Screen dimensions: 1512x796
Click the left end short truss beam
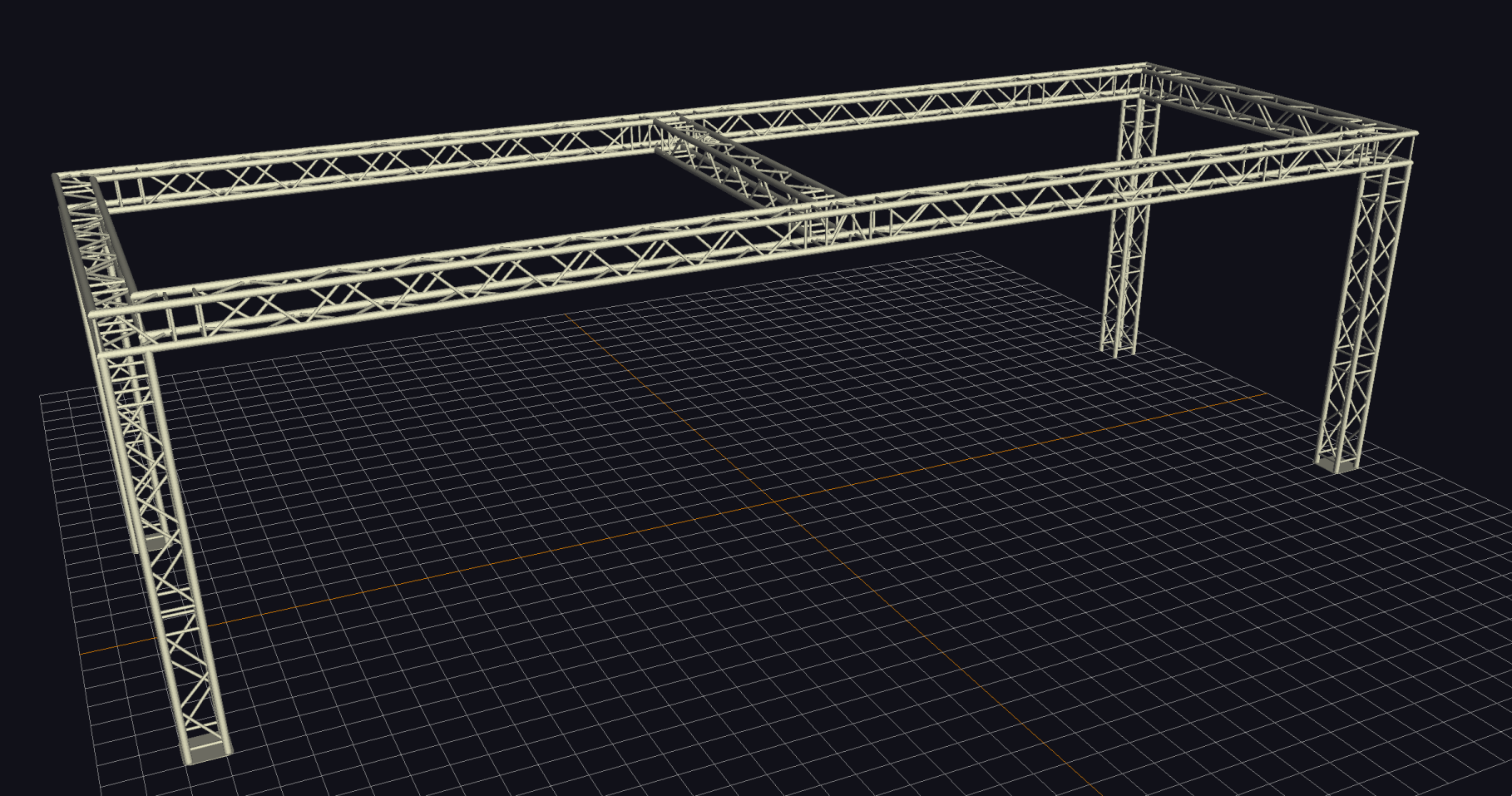93,241
